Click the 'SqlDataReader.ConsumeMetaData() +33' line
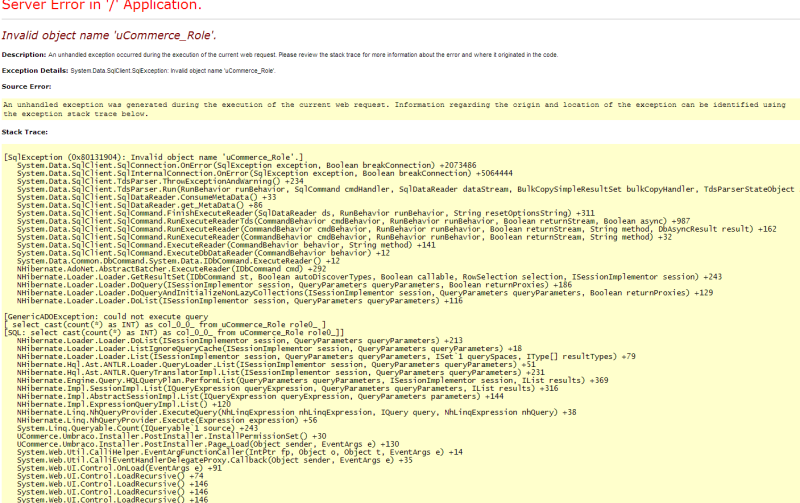Image resolution: width=800 pixels, height=503 pixels. tap(146, 197)
